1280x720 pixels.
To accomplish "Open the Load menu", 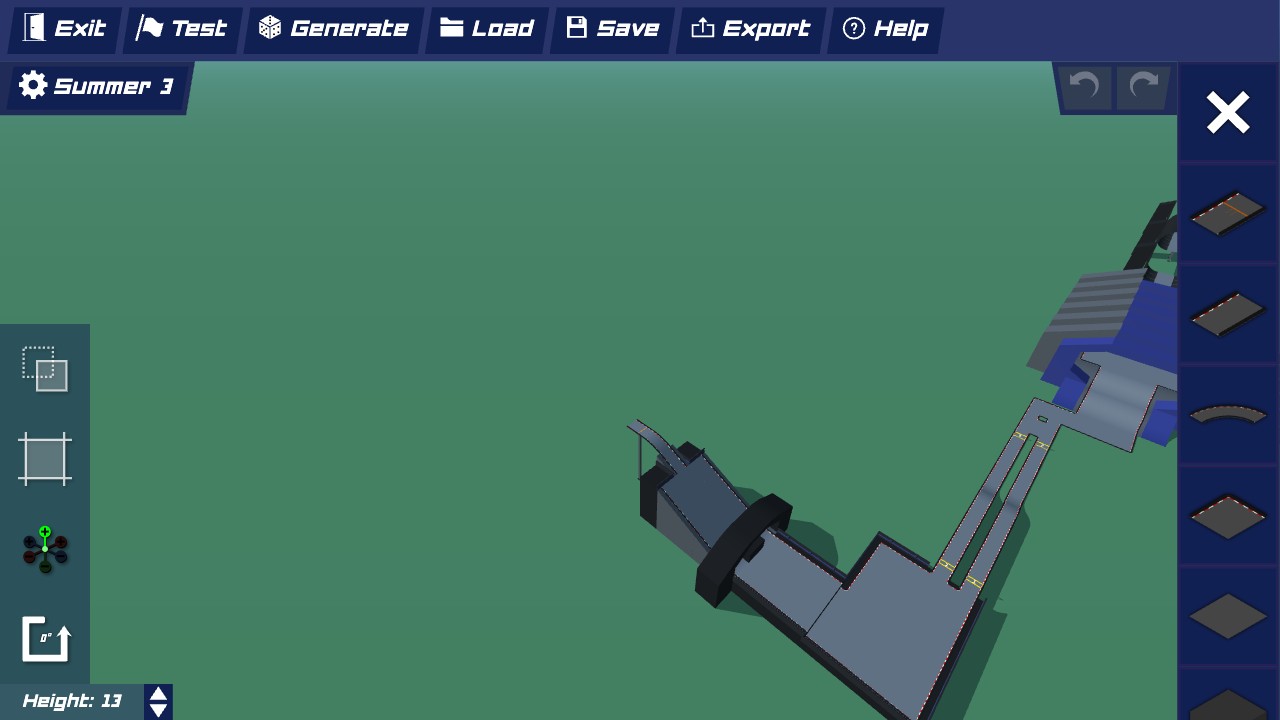I will coord(487,29).
